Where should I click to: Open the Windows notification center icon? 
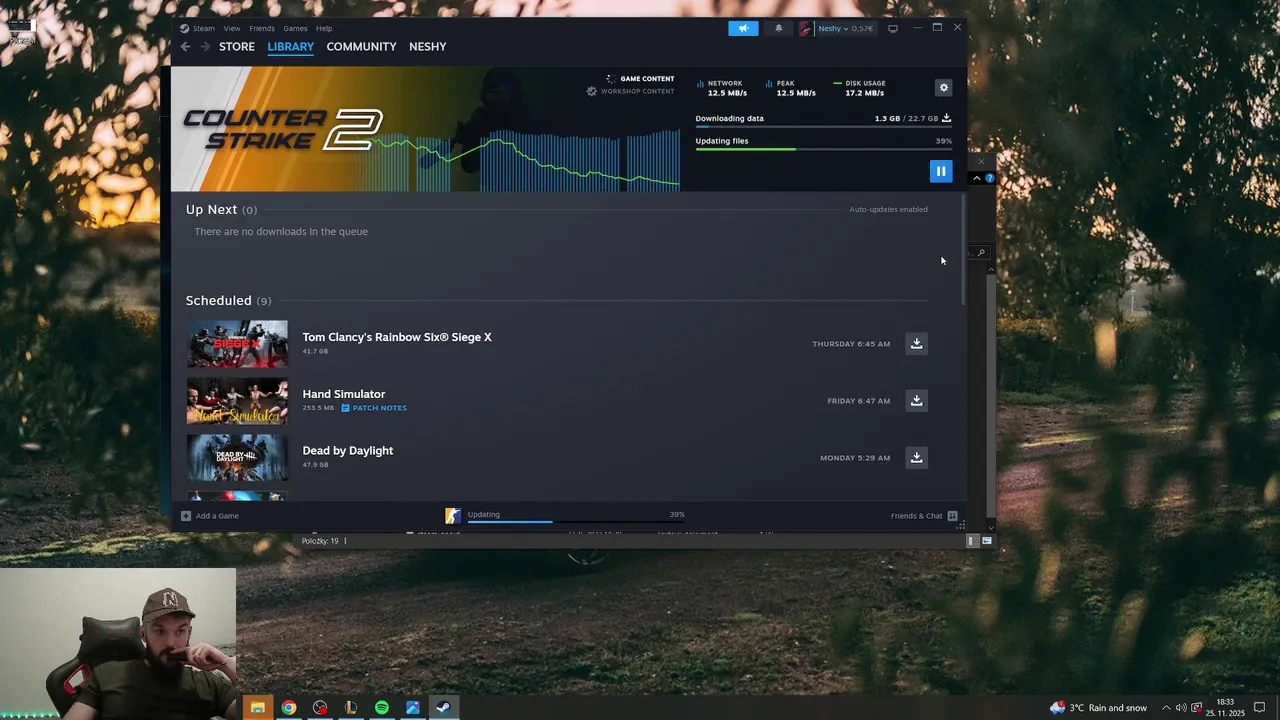pos(1259,708)
